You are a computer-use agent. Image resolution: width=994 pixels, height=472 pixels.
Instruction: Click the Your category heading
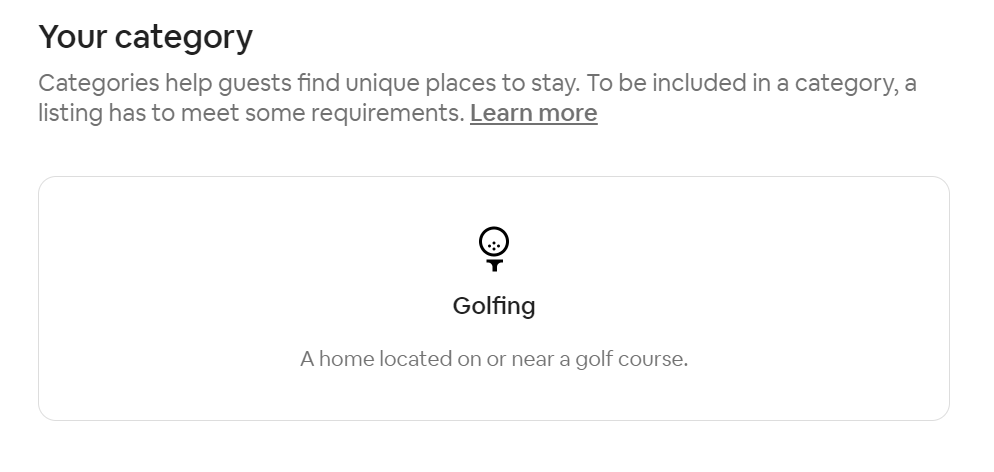pyautogui.click(x=146, y=37)
